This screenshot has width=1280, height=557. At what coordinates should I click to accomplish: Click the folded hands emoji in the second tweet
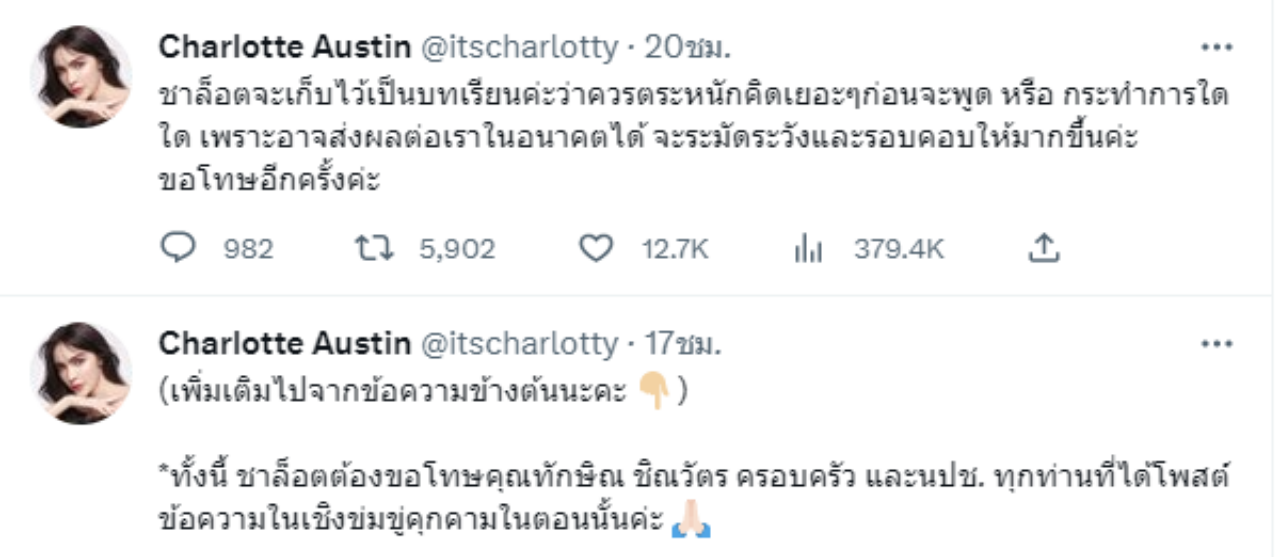pyautogui.click(x=690, y=521)
